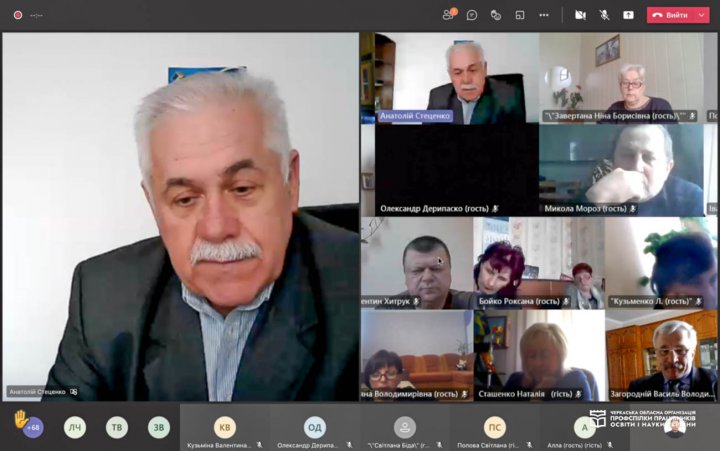Select the ЛЧ participant avatar
Image resolution: width=720 pixels, height=451 pixels.
point(75,427)
